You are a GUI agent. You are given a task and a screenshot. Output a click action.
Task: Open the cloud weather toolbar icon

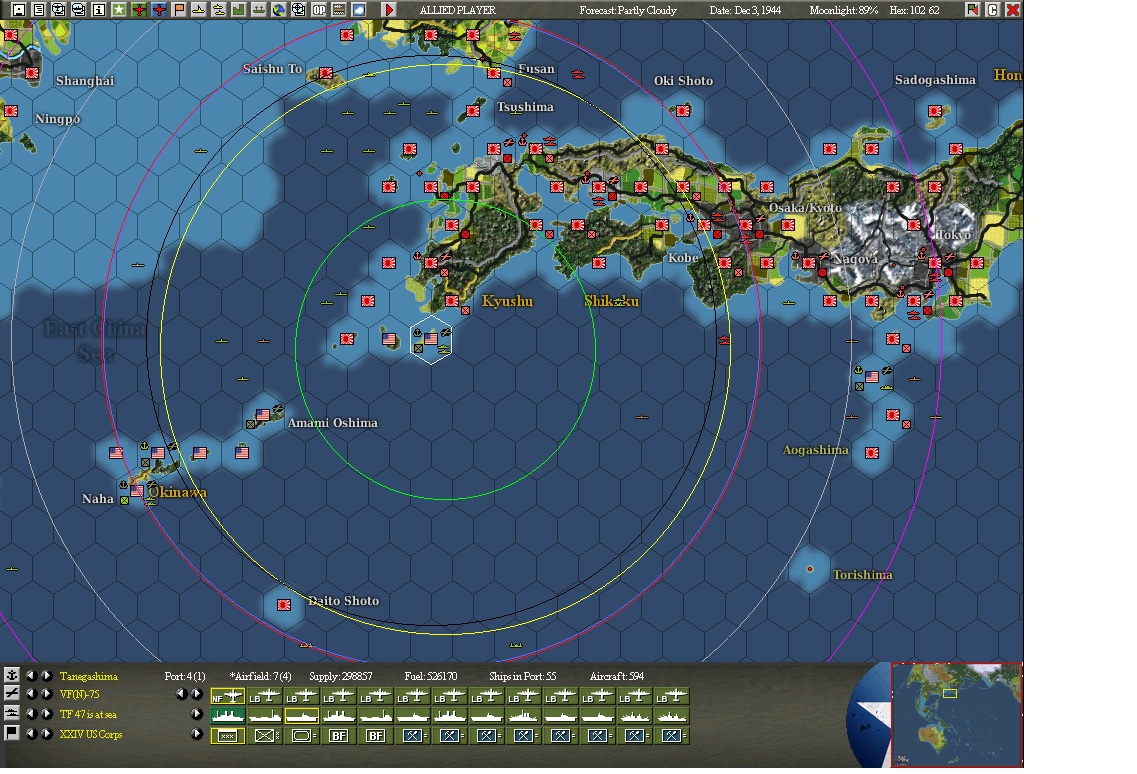(x=358, y=10)
